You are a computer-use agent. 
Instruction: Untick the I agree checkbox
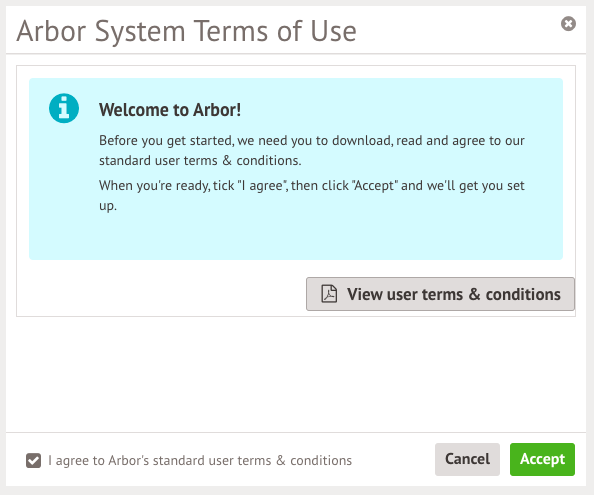click(33, 461)
